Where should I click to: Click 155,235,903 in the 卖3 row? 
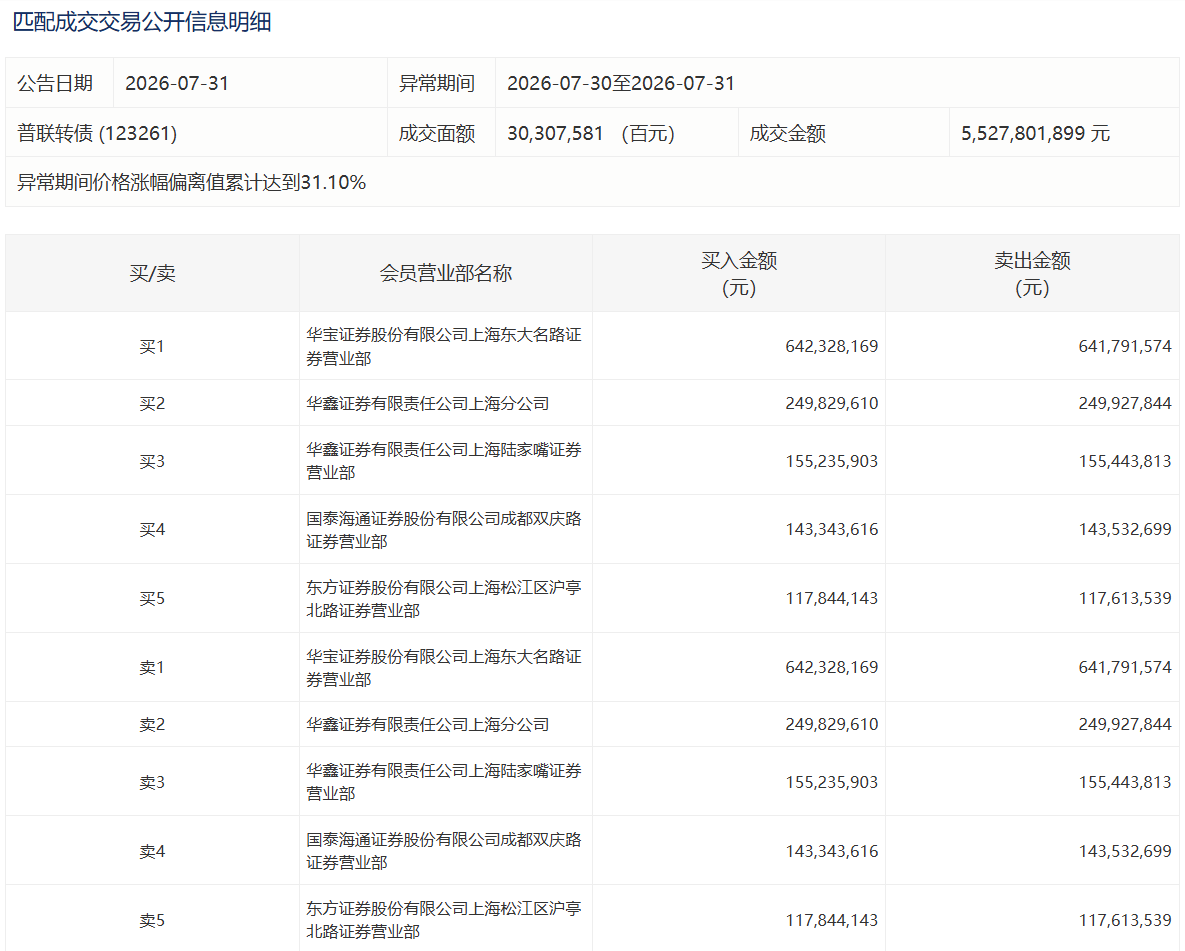coord(831,782)
